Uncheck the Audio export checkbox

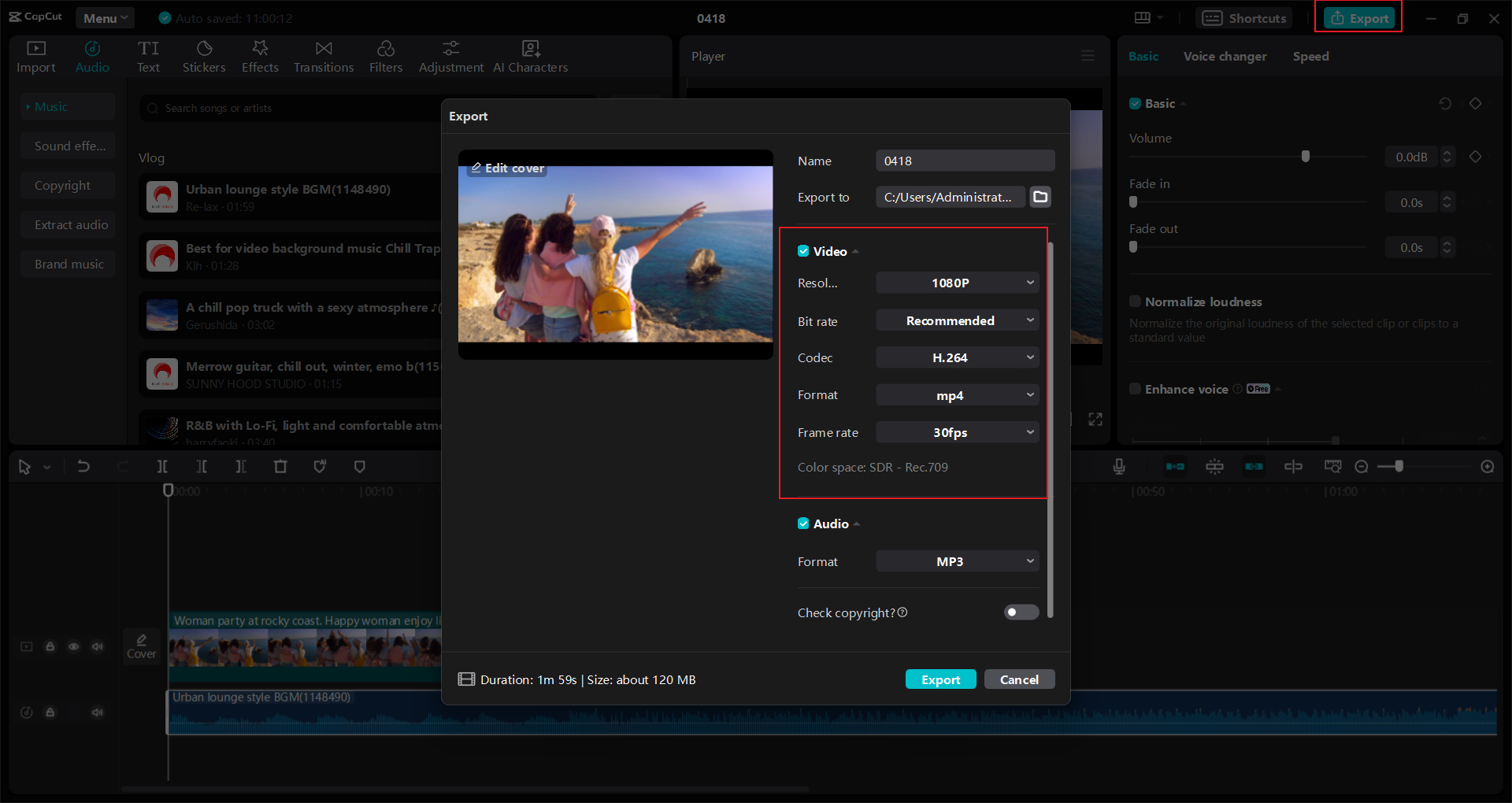(803, 524)
